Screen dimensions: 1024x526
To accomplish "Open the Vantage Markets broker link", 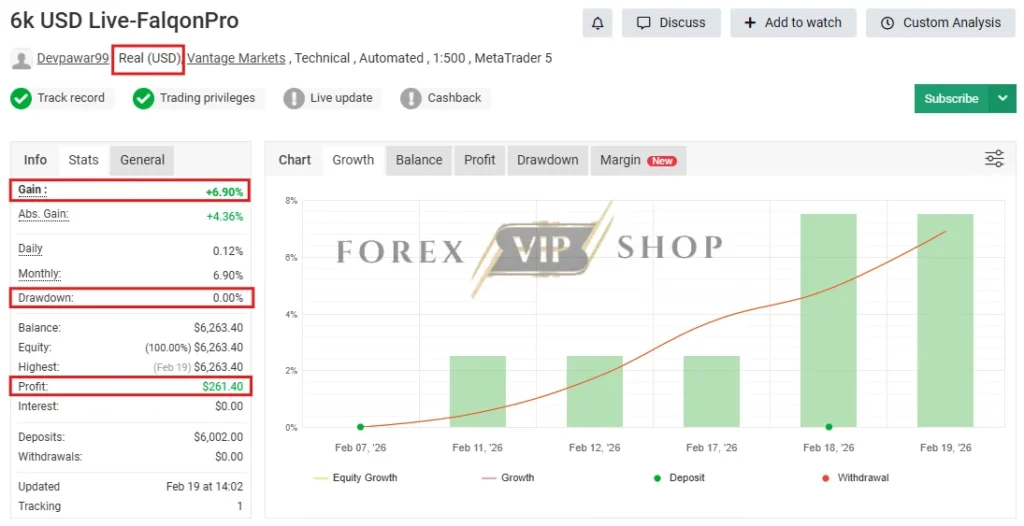I will pyautogui.click(x=236, y=58).
